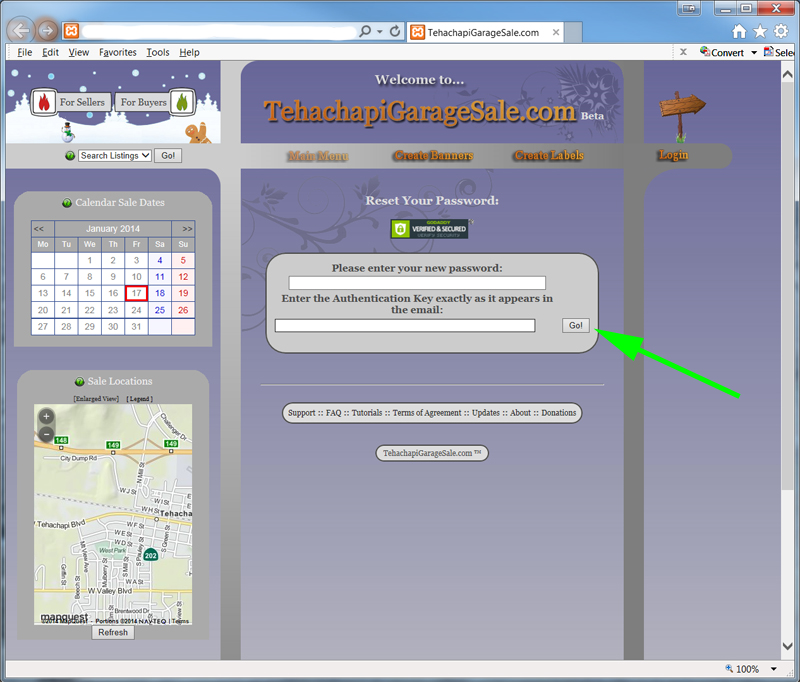Screen dimensions: 800x682
Task: Open the Terms of Agreement link
Action: click(x=427, y=413)
